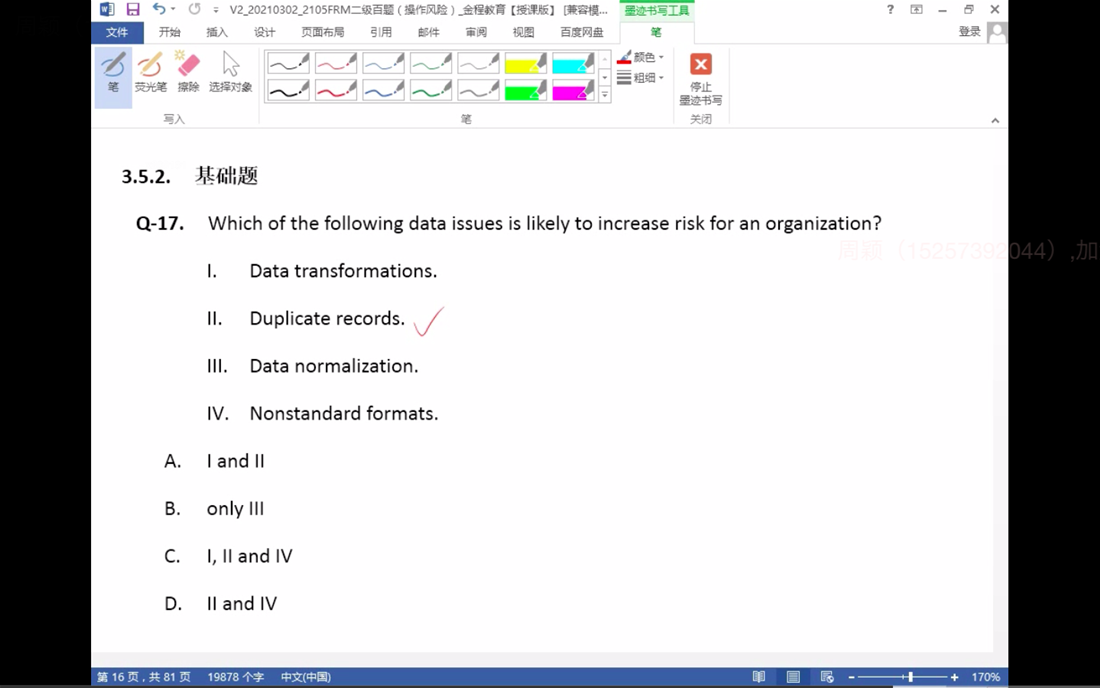Pick the thin gray pen style
The height and width of the screenshot is (688, 1100).
478,63
